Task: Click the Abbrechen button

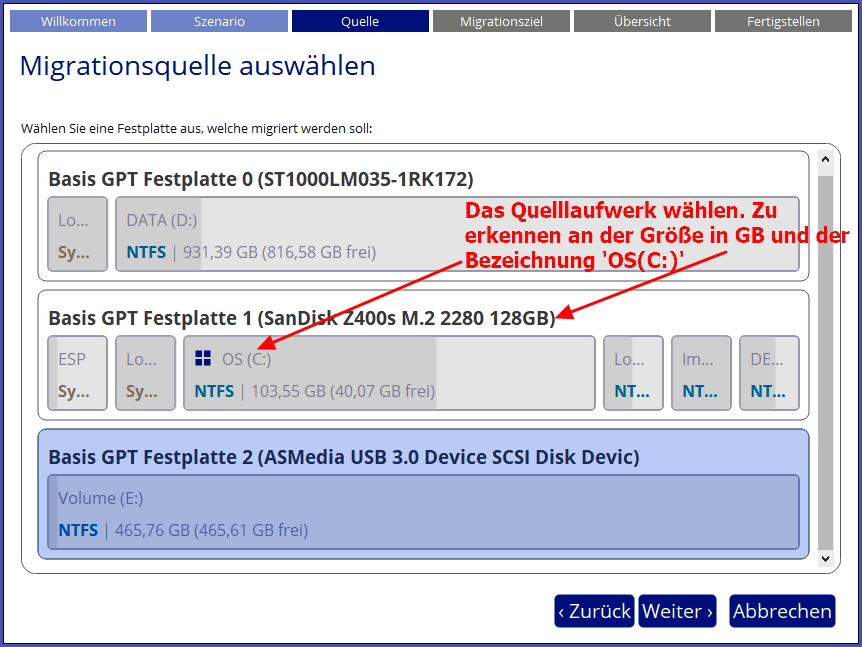Action: tap(781, 611)
